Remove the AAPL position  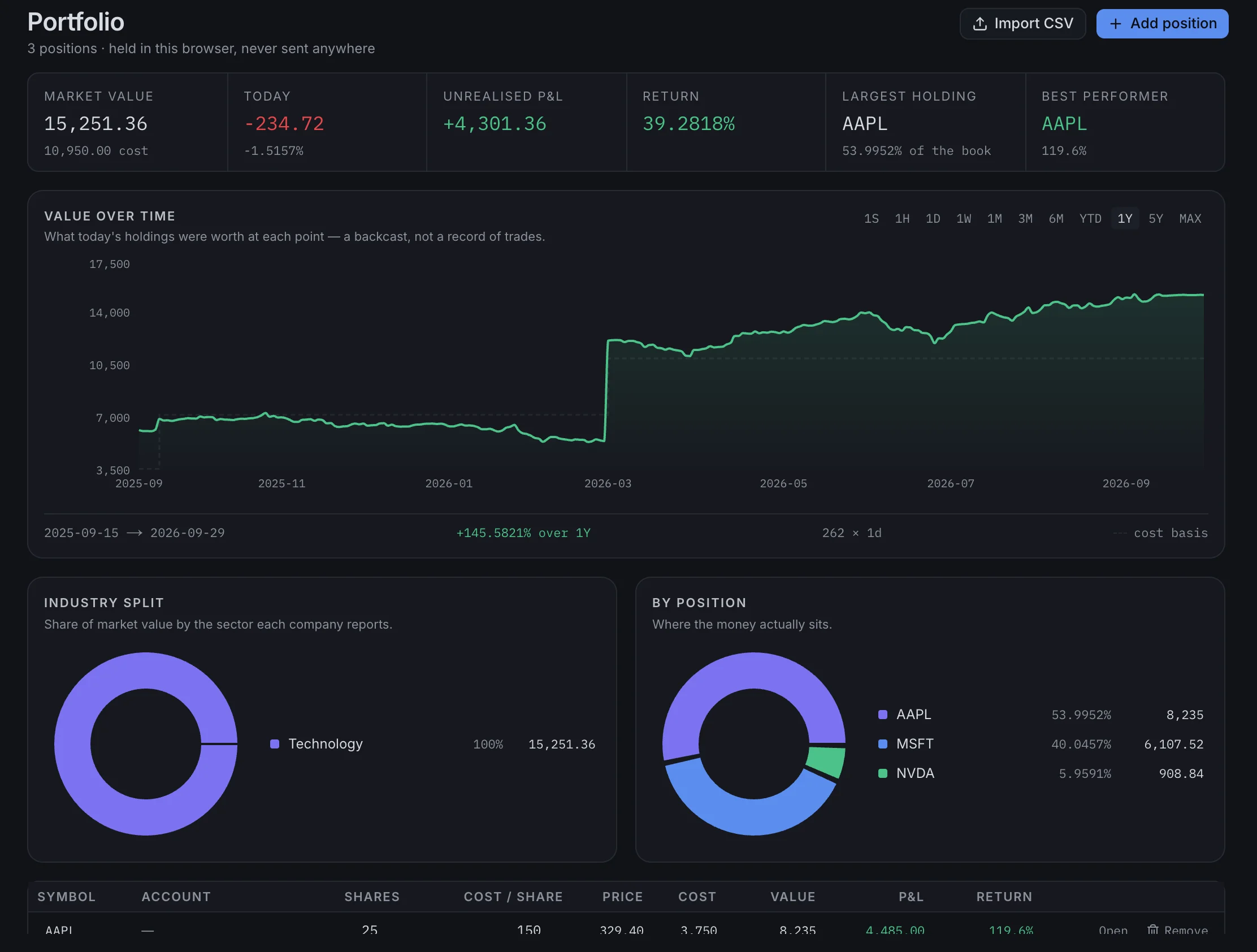[1177, 931]
